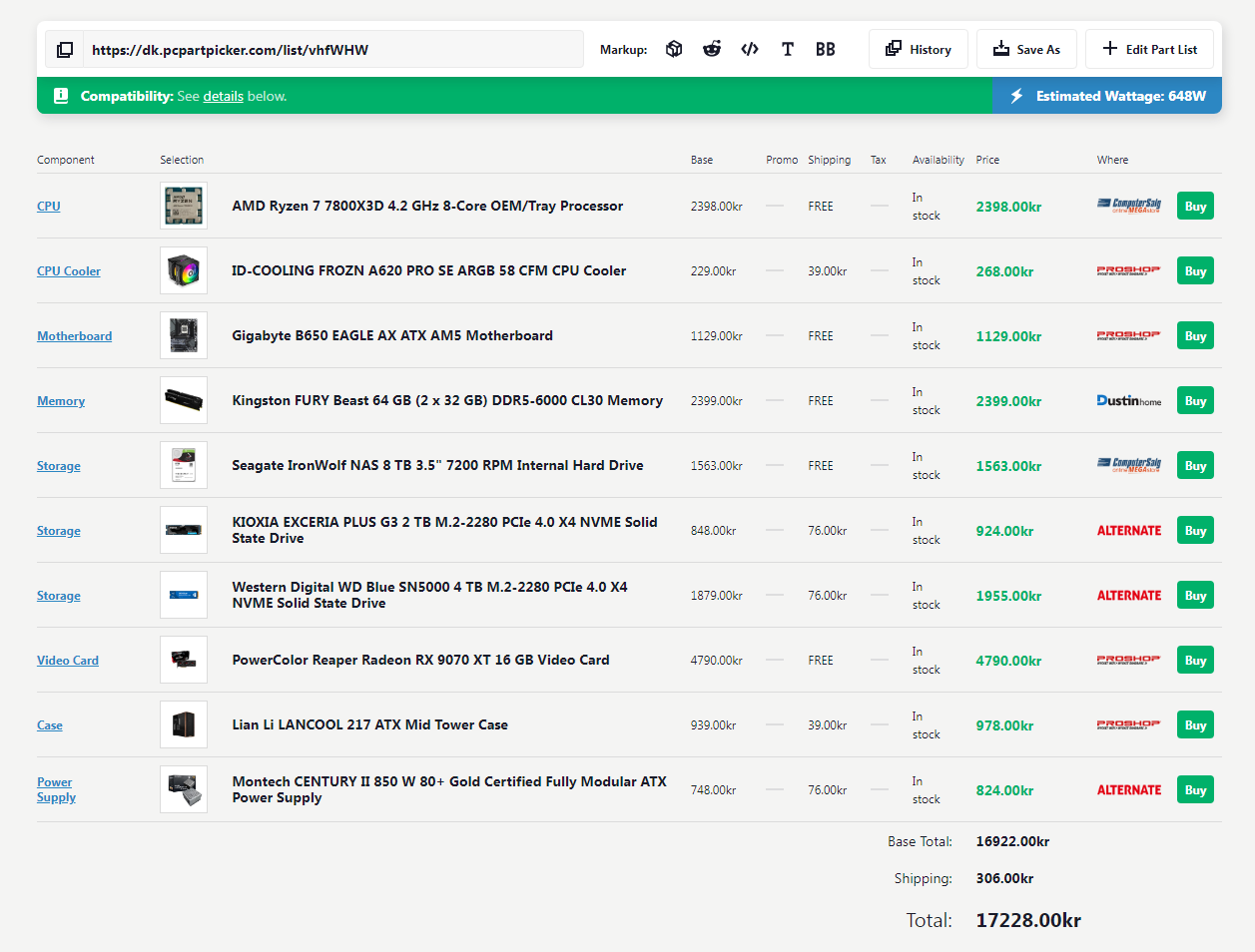
Task: Click ID-COOLING FROZN A620 thumbnail
Action: [184, 270]
